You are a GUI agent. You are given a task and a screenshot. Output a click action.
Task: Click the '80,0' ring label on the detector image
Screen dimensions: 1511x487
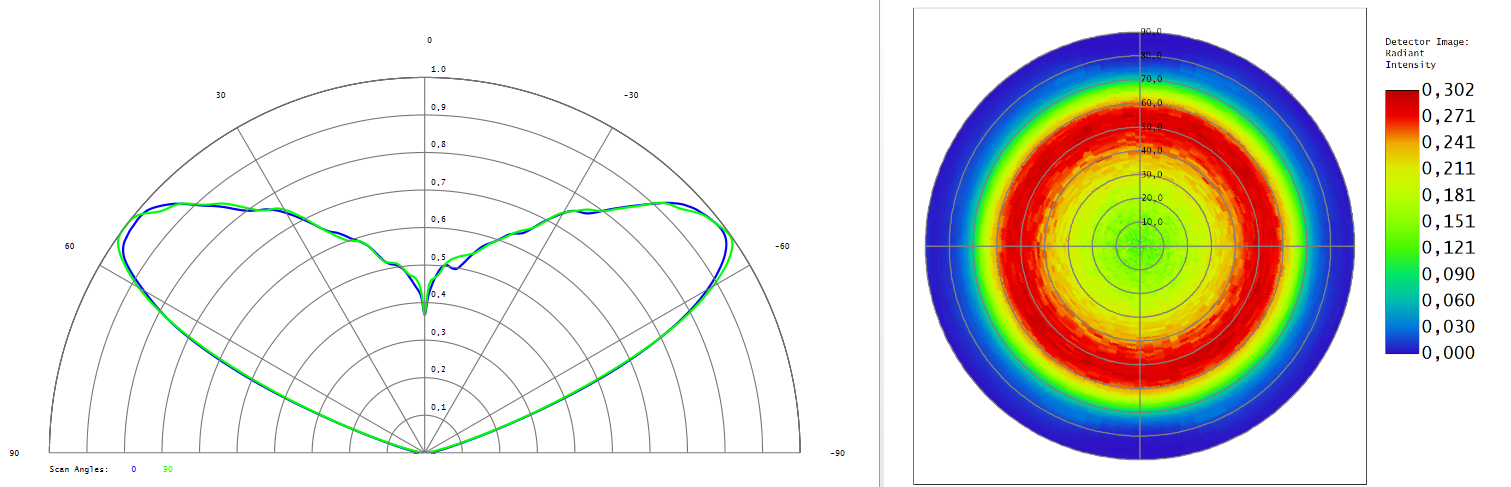(x=1152, y=56)
